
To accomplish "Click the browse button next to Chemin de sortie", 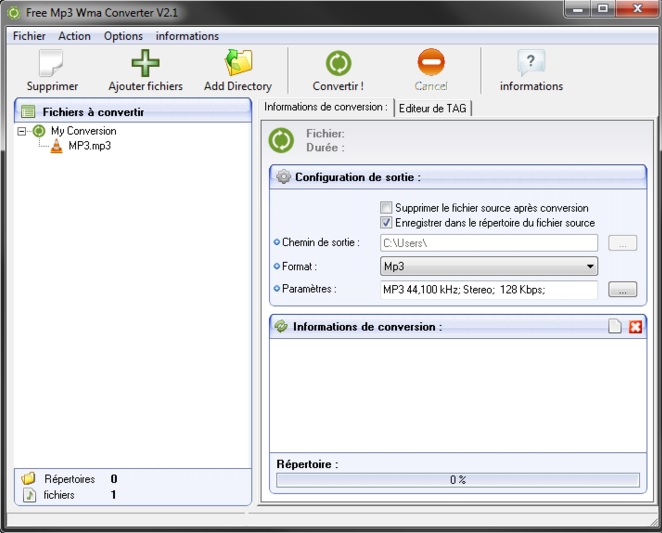I will tap(622, 243).
